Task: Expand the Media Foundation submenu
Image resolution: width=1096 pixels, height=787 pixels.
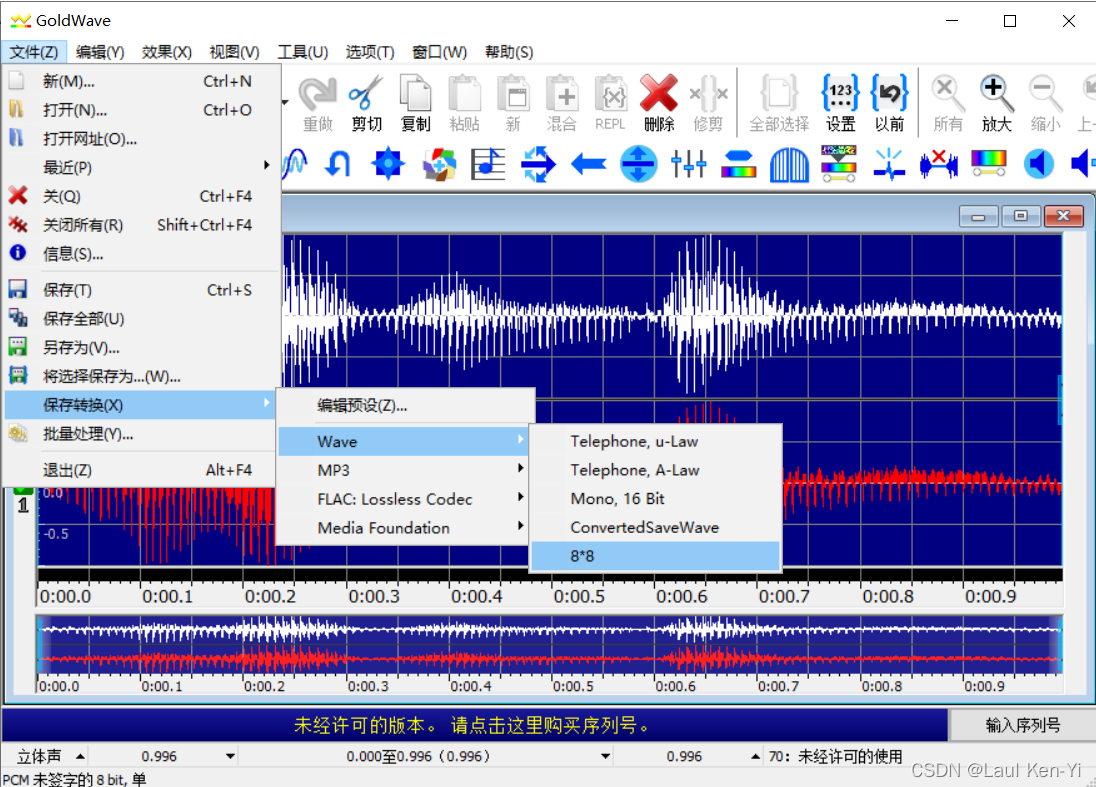Action: tap(403, 528)
